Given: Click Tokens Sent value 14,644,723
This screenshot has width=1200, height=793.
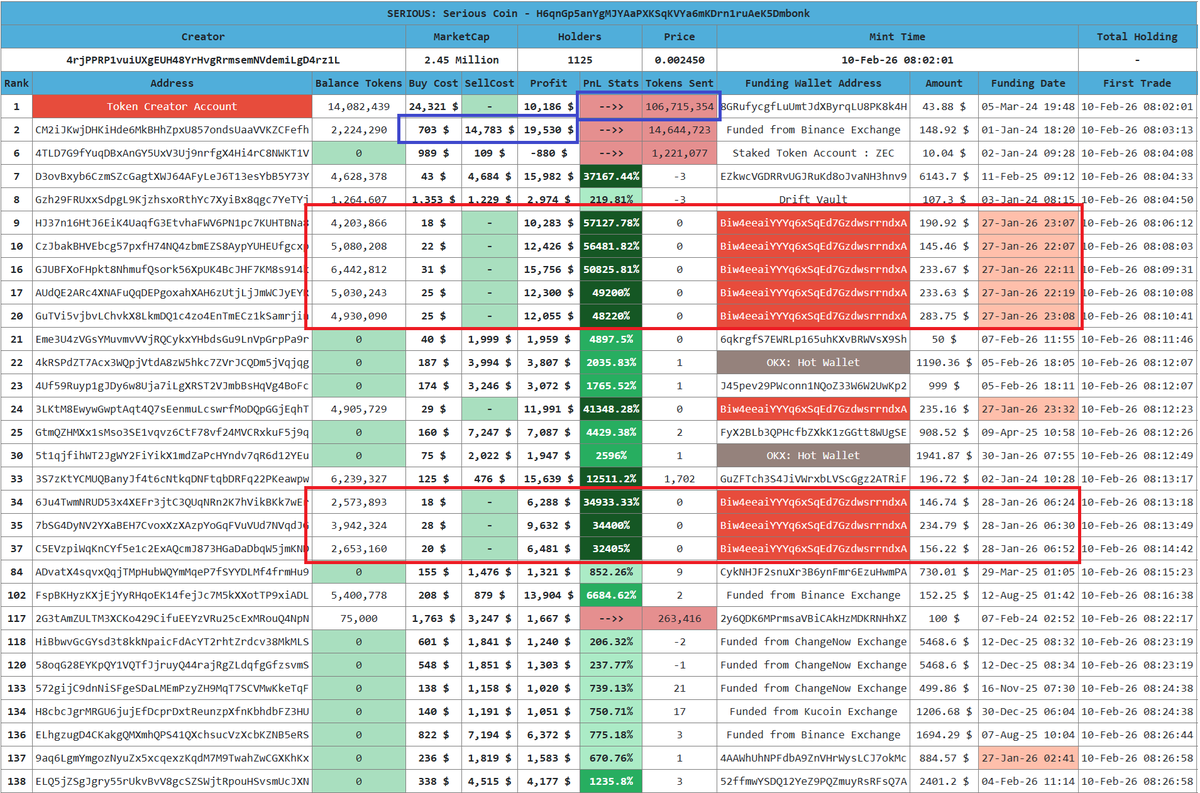Looking at the screenshot, I should [x=680, y=130].
